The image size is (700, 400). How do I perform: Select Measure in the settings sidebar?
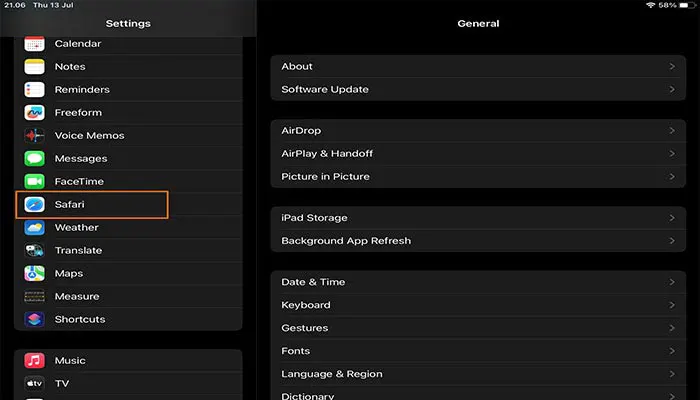tap(76, 297)
